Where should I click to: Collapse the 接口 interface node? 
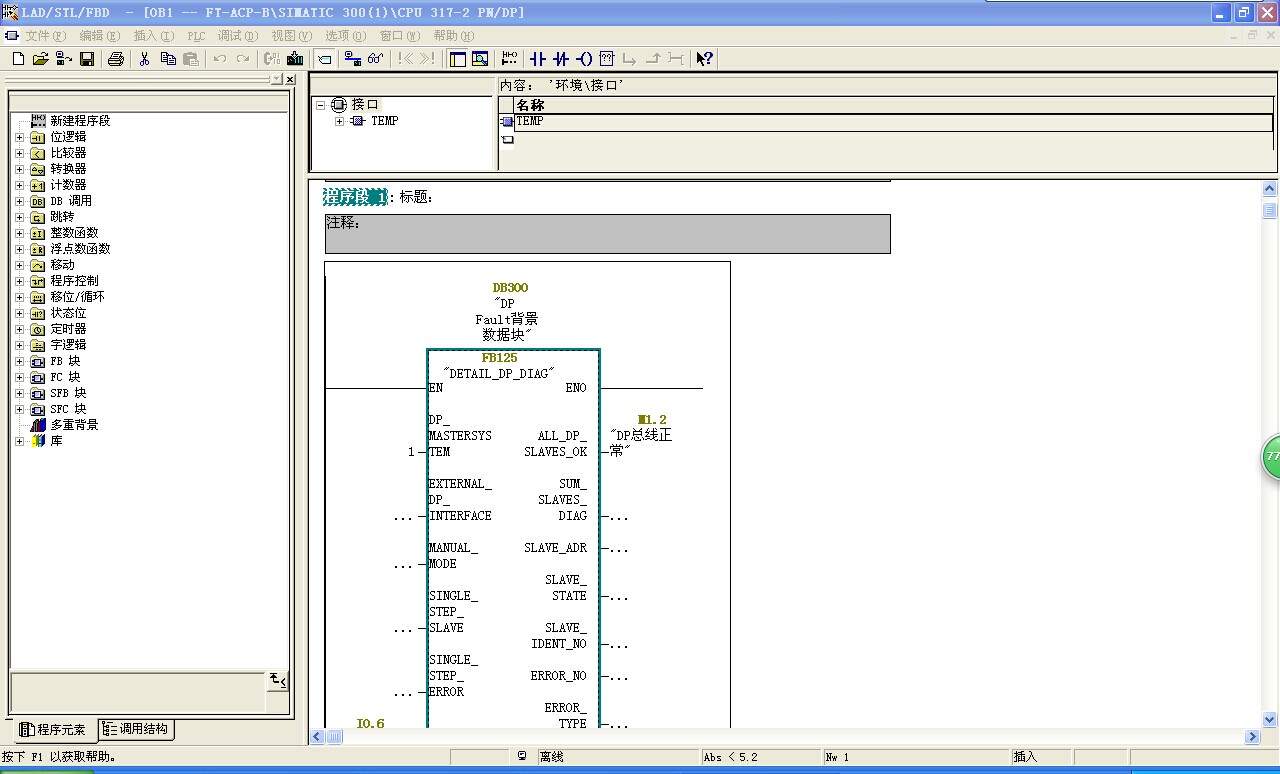pos(321,105)
